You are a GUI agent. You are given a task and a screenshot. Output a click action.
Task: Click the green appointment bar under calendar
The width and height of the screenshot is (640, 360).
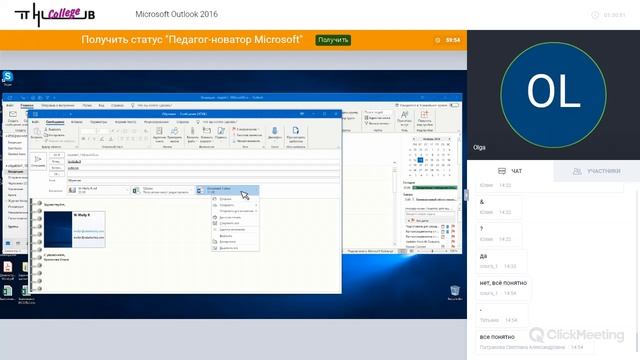click(x=434, y=187)
